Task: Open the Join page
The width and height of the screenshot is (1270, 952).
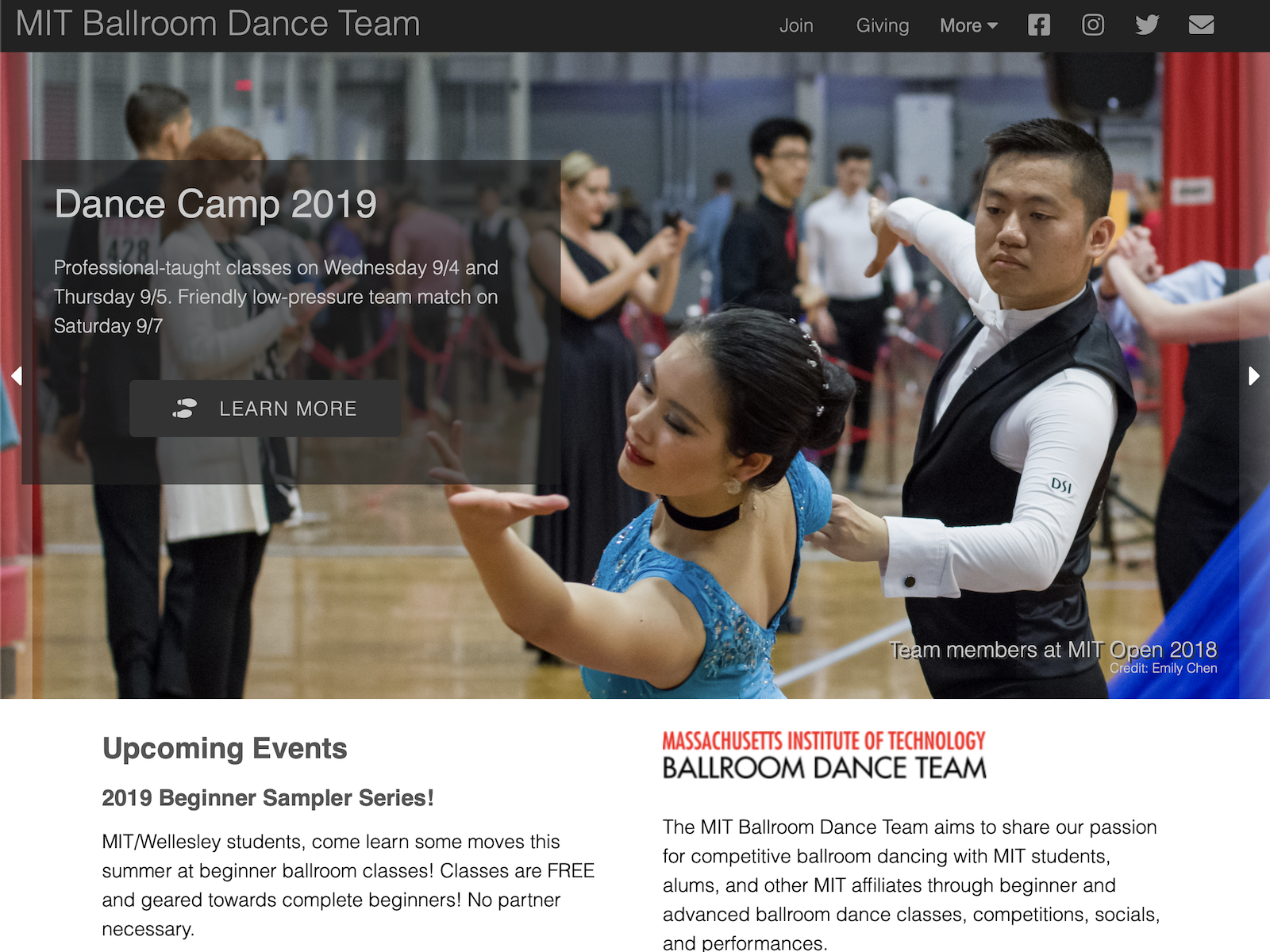Action: (796, 26)
